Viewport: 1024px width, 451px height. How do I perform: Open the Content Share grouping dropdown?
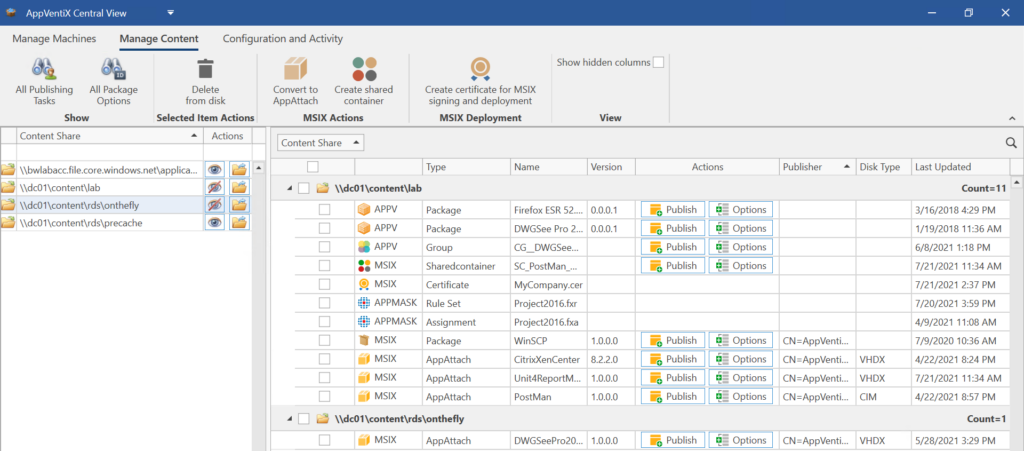(320, 143)
